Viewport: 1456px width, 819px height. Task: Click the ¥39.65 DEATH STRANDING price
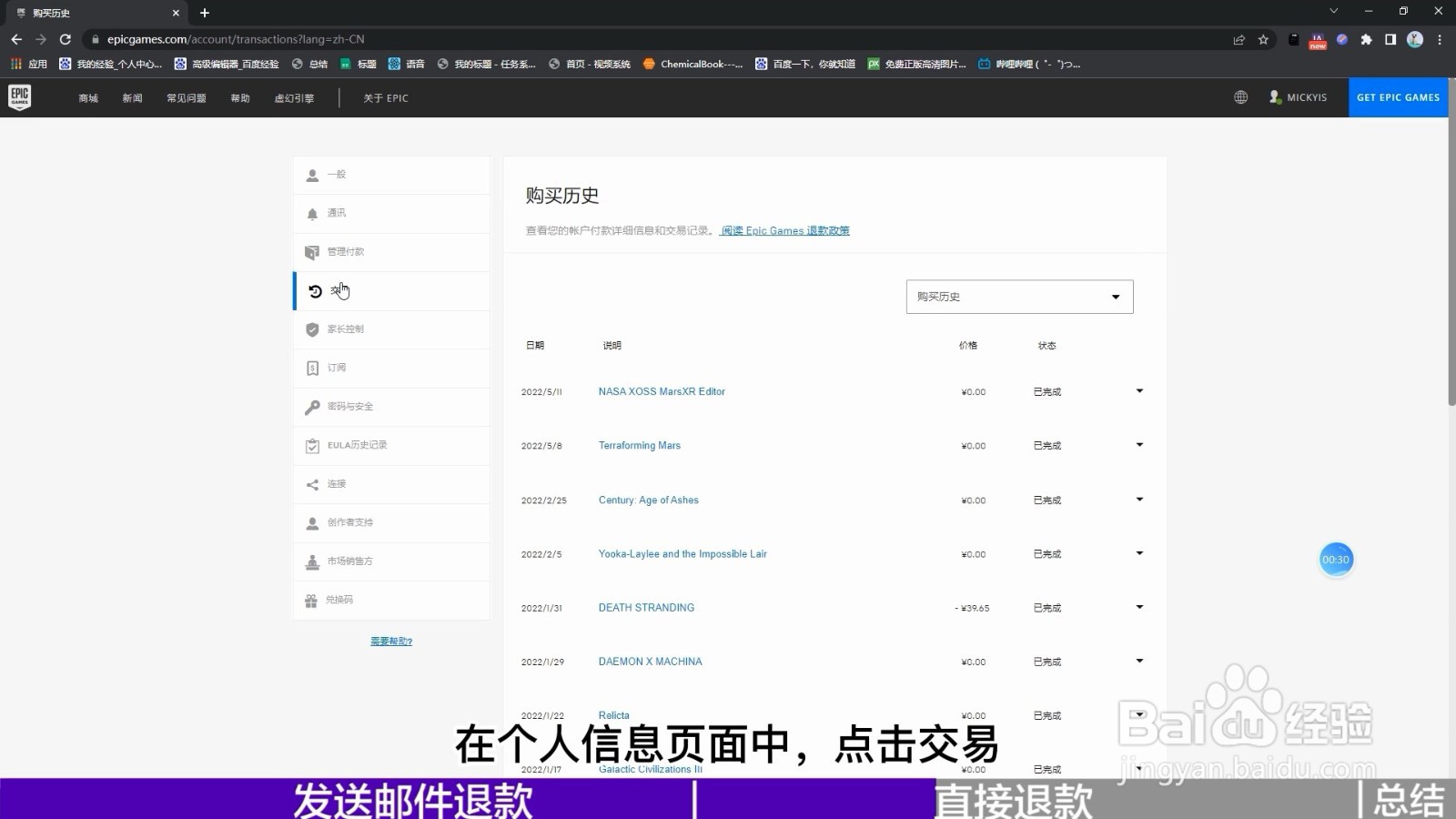pyautogui.click(x=973, y=608)
